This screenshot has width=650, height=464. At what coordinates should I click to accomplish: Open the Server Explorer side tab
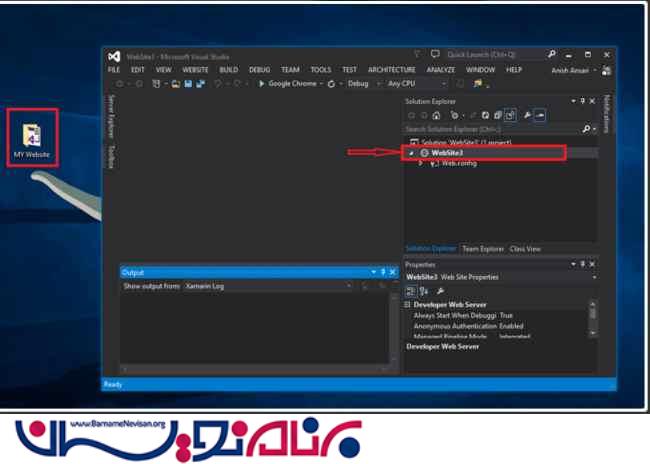point(111,117)
